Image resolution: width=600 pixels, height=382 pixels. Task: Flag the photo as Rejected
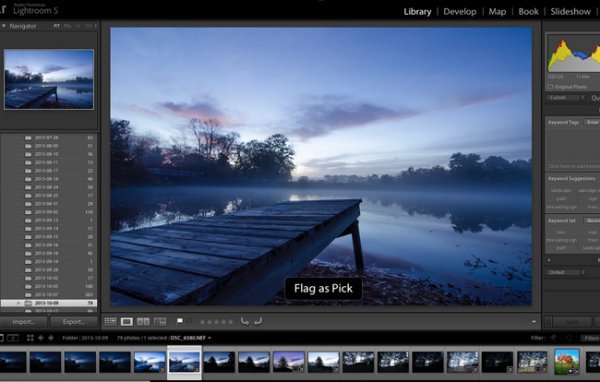189,321
